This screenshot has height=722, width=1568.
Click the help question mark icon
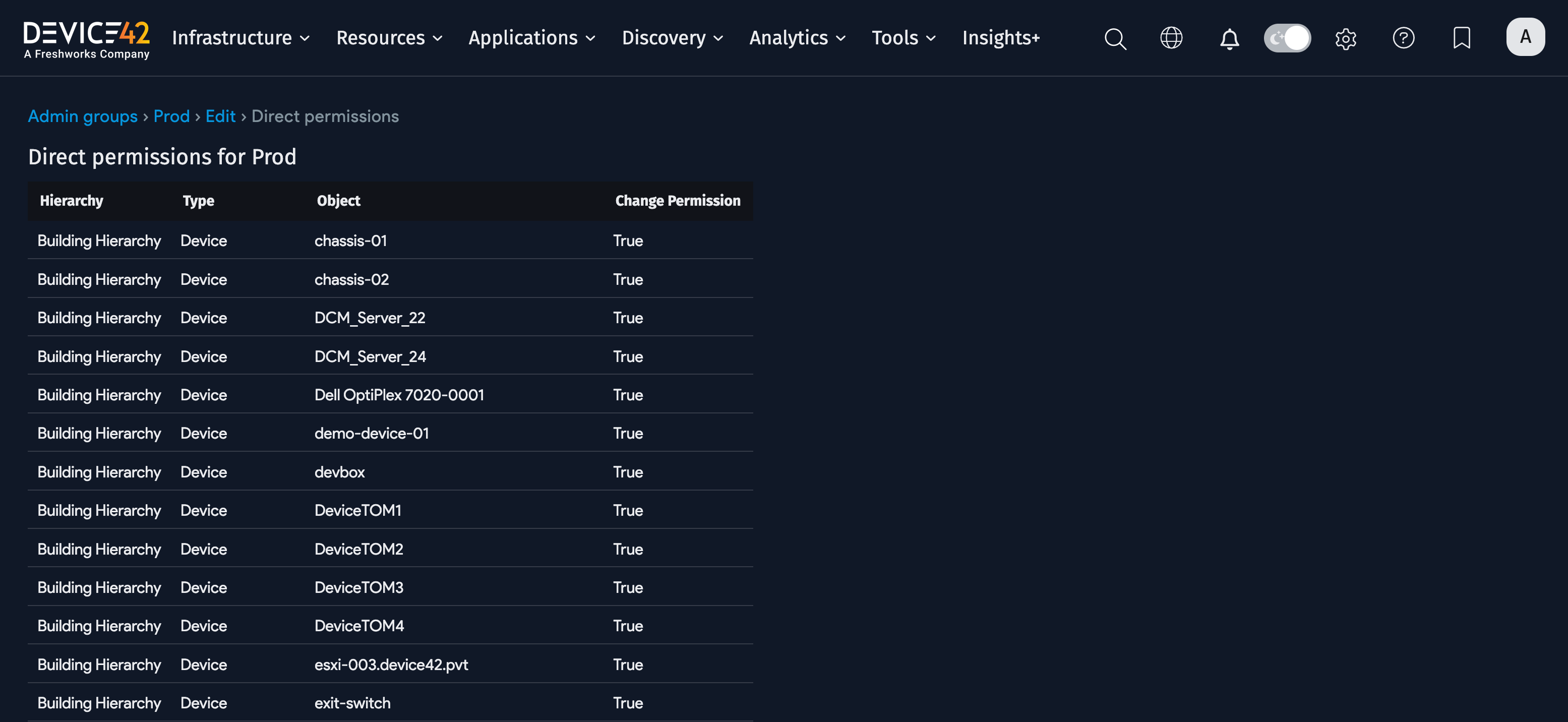point(1404,38)
